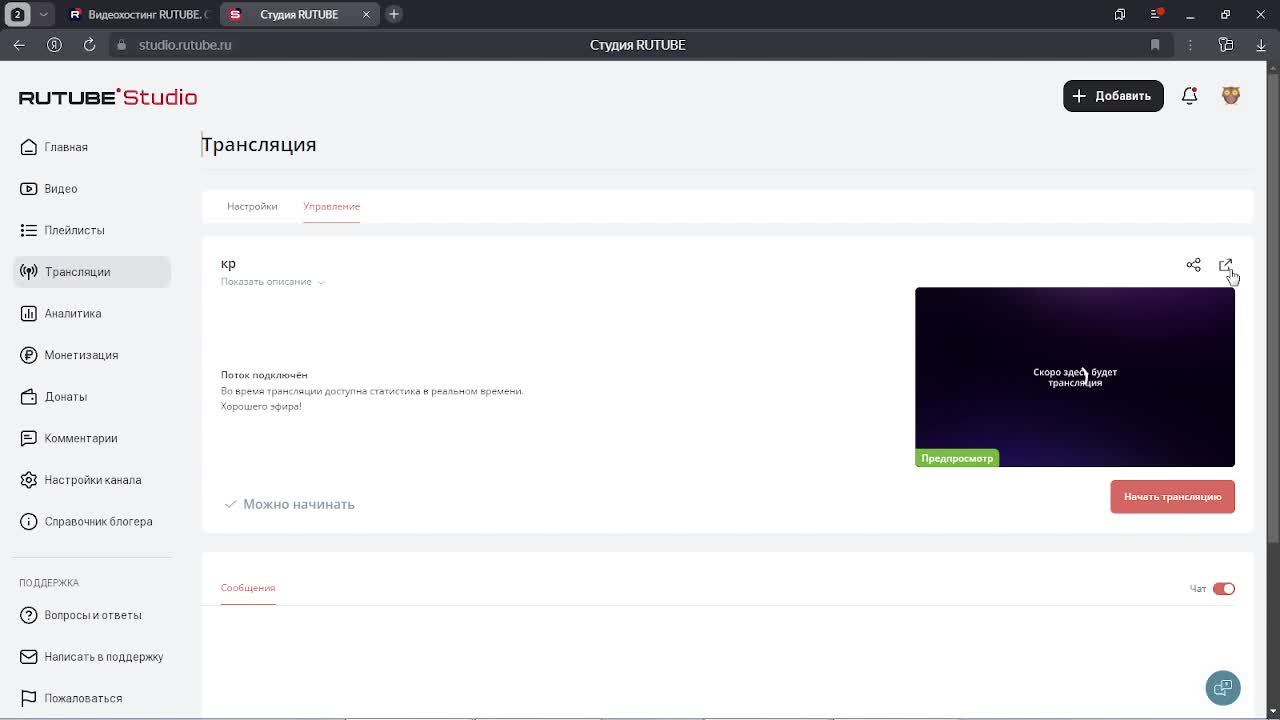Open the Аналитика chart icon
The image size is (1280, 720).
[28, 314]
